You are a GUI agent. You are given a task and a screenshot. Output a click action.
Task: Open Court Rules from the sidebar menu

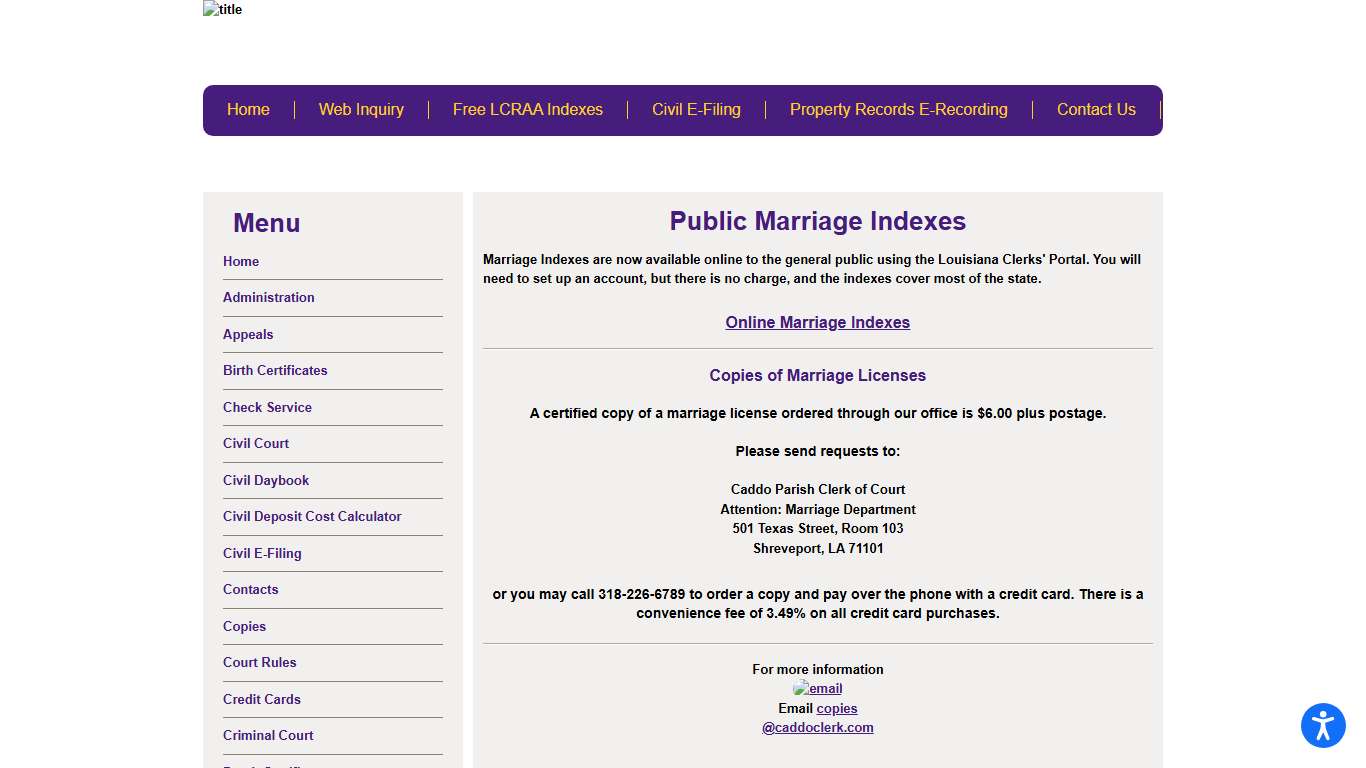tap(259, 662)
